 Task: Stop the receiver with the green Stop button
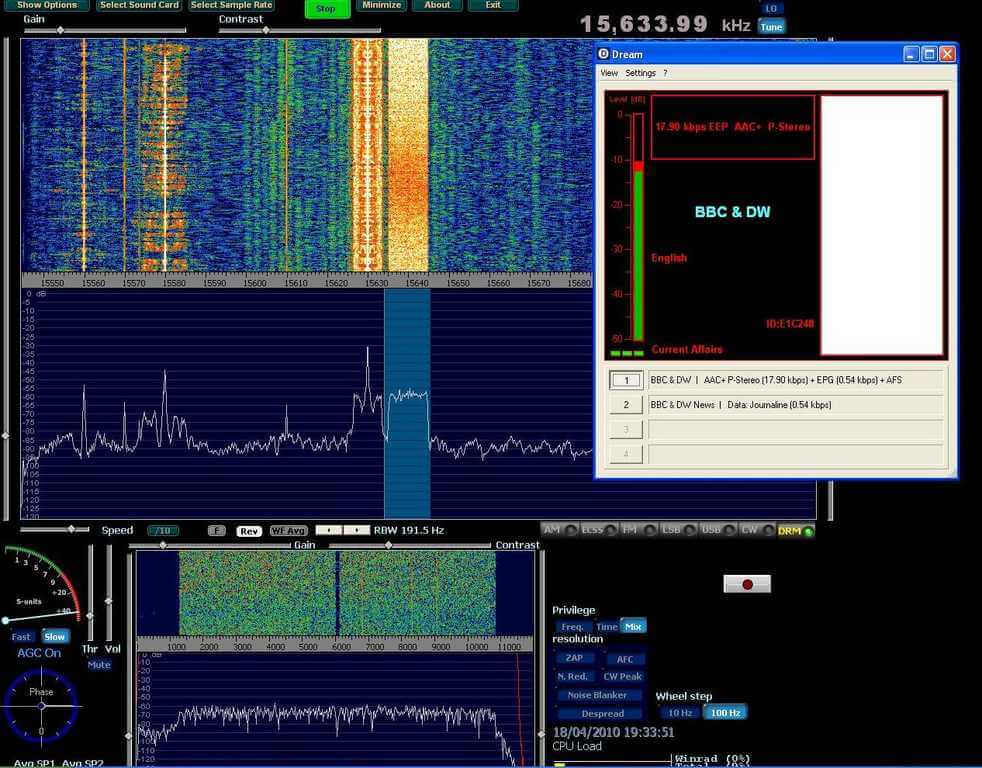click(x=326, y=8)
